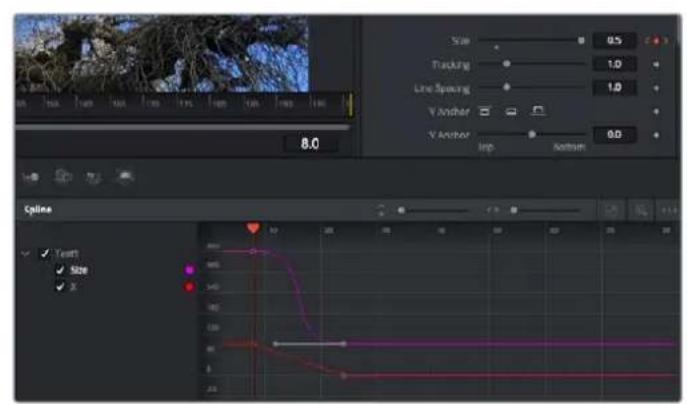Click the Line Spacing slider handle
The width and height of the screenshot is (687, 404).
point(506,87)
